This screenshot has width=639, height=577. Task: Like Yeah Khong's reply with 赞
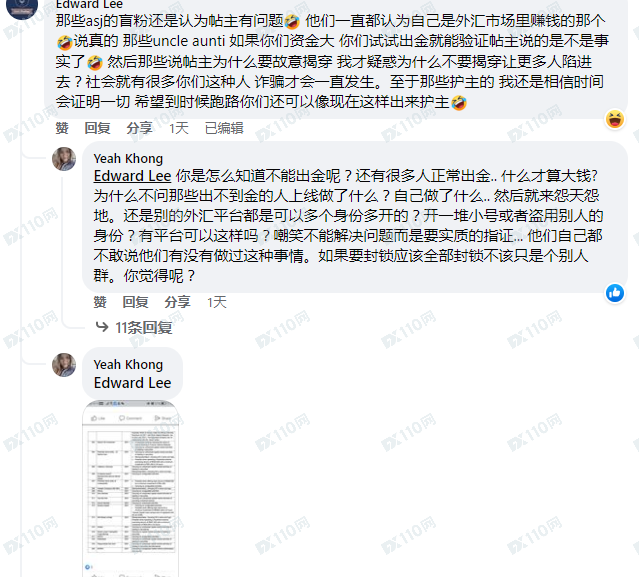pos(100,302)
